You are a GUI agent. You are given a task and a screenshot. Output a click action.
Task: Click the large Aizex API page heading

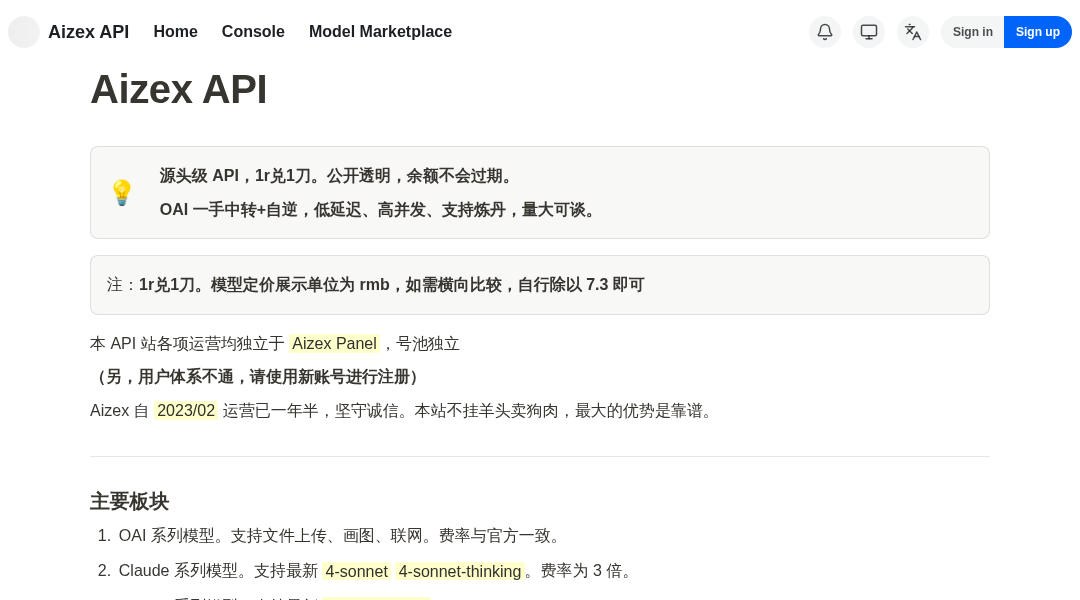[x=178, y=90]
